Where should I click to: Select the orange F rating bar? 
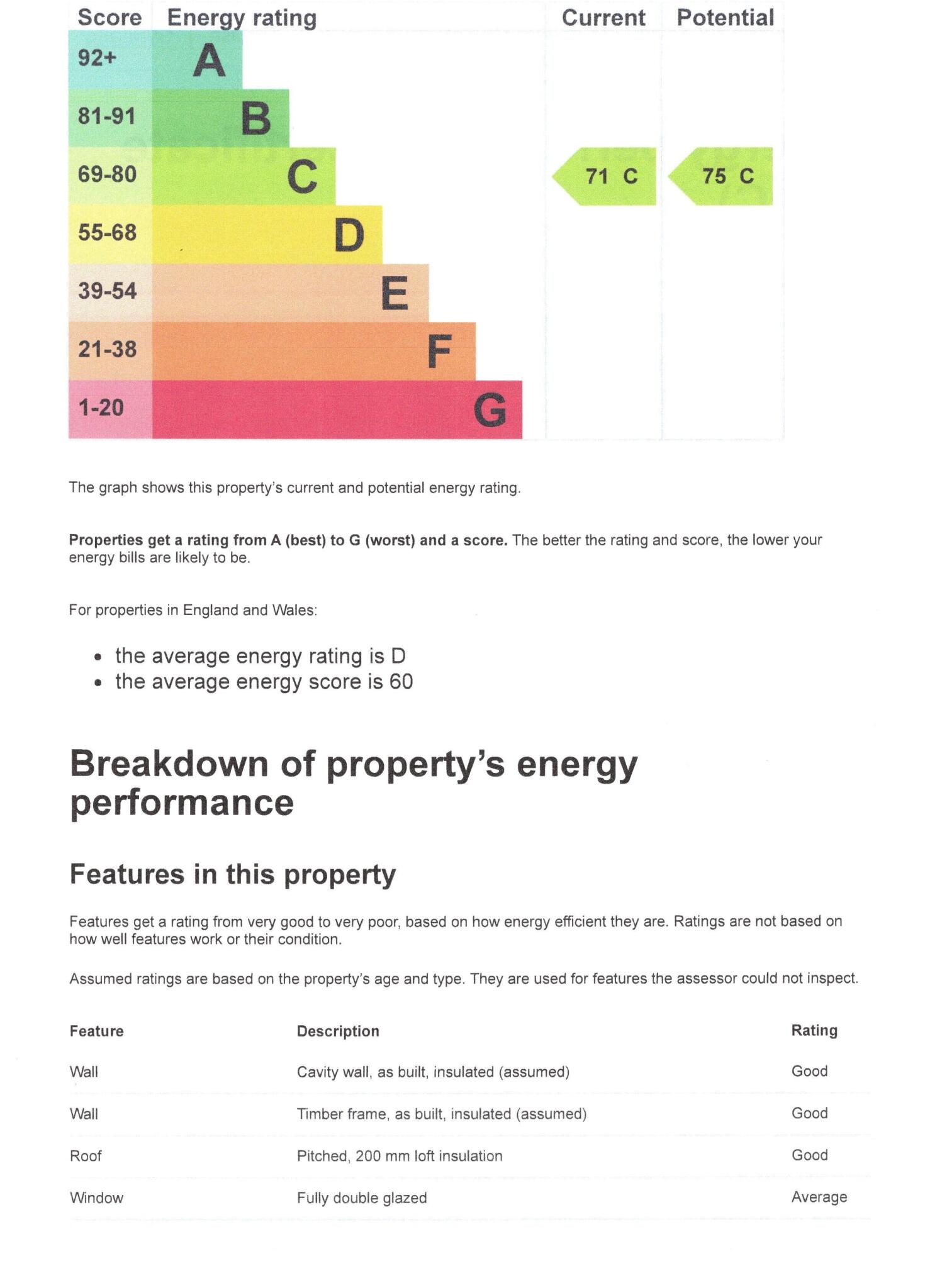pyautogui.click(x=313, y=352)
